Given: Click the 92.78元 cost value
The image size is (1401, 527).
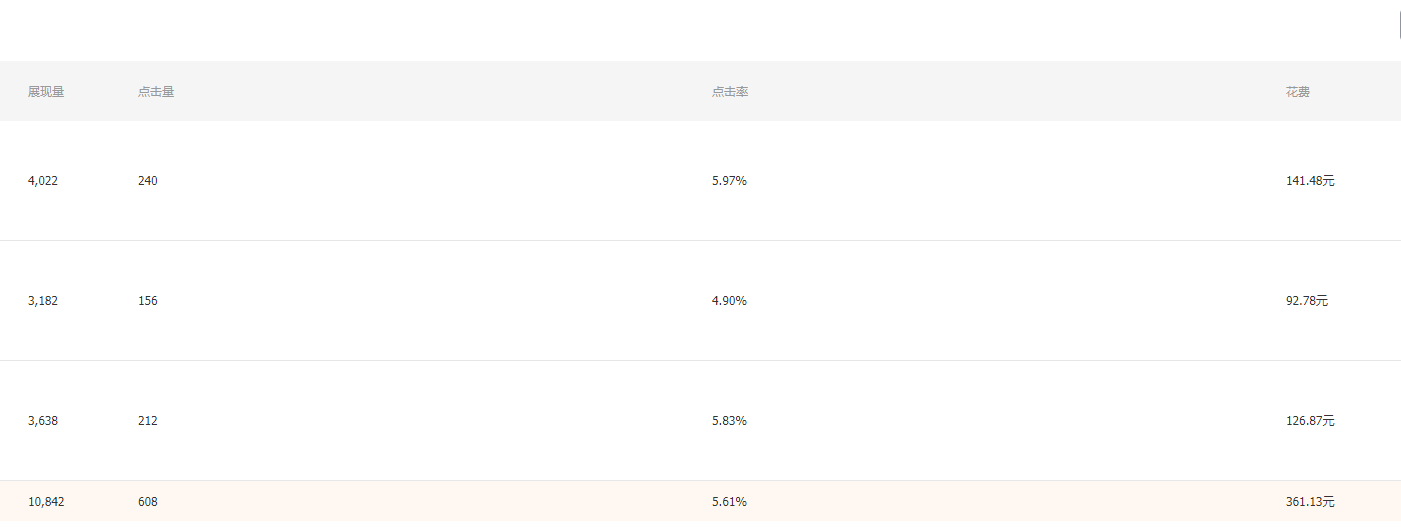Looking at the screenshot, I should coord(1307,301).
